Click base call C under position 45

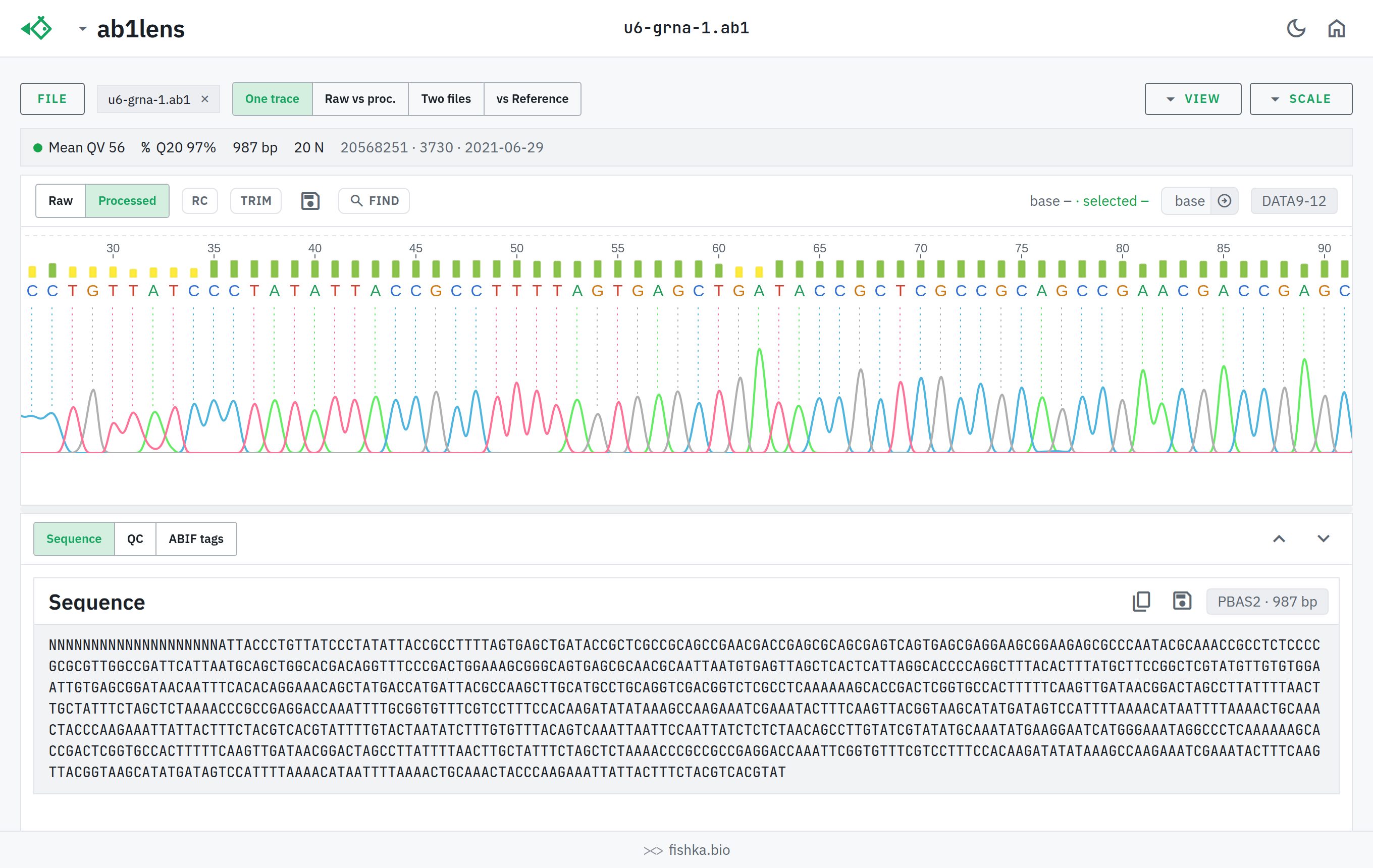pos(415,291)
